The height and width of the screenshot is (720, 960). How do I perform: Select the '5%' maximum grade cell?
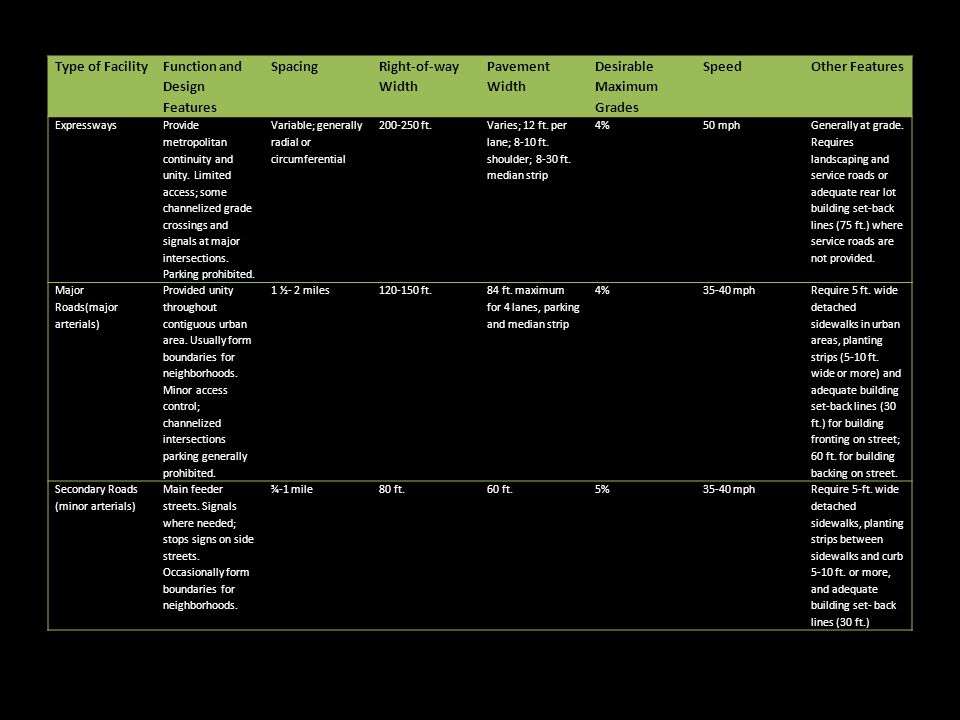coord(602,489)
